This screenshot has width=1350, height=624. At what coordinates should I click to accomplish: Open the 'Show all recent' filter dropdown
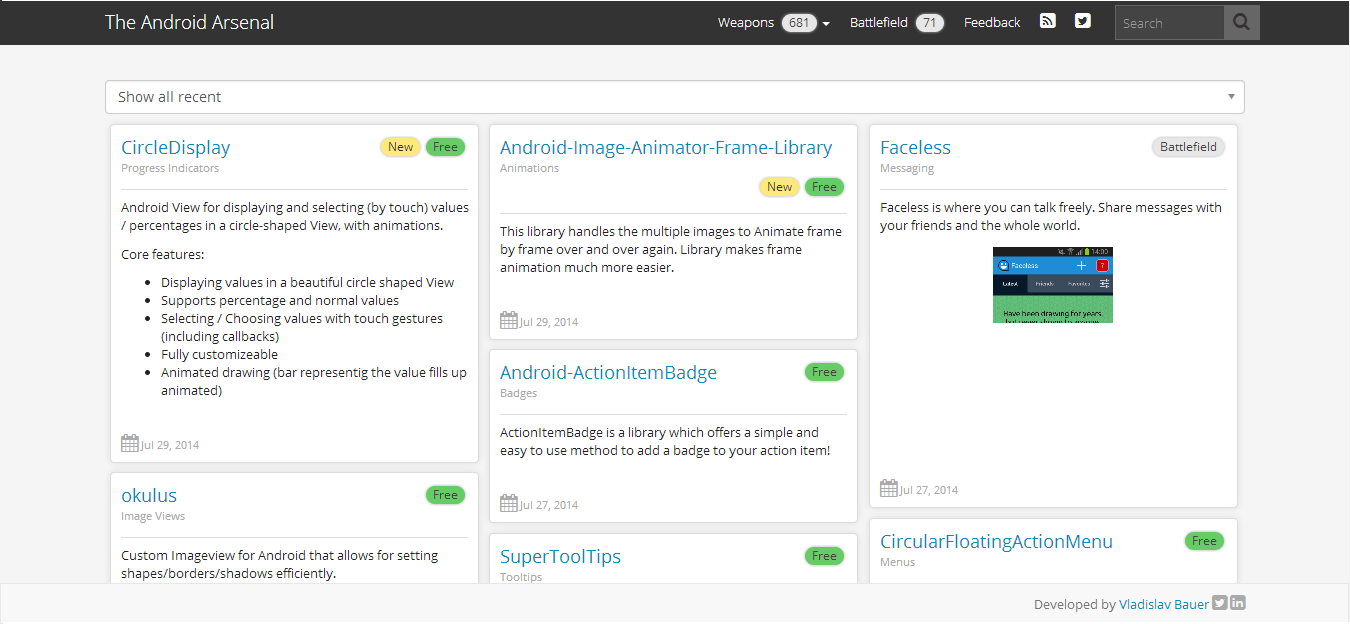(675, 97)
